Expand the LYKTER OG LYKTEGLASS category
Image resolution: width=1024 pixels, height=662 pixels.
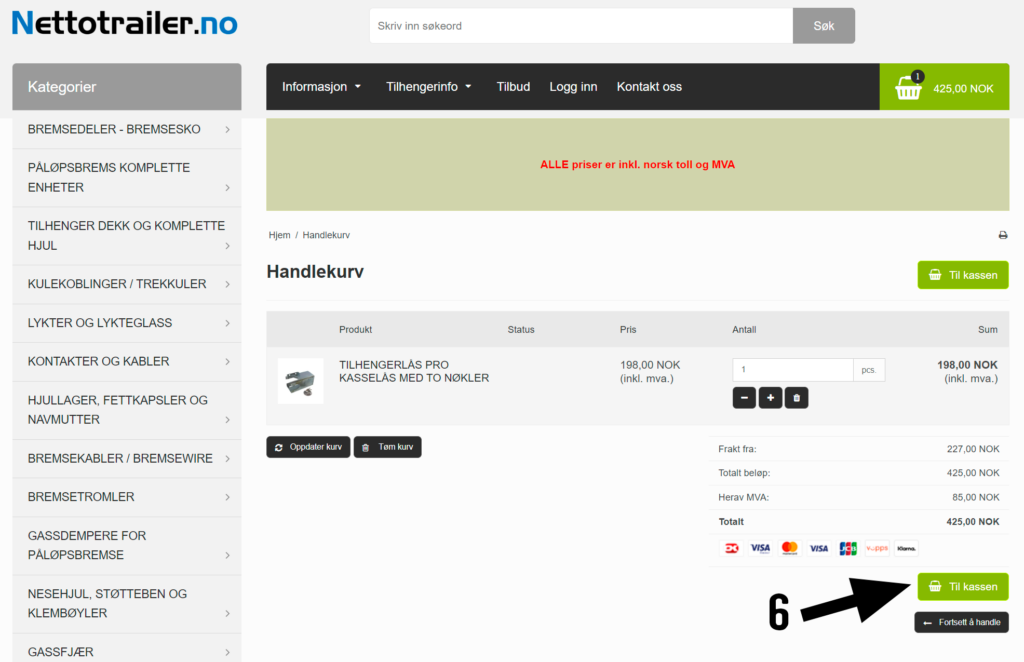[127, 323]
